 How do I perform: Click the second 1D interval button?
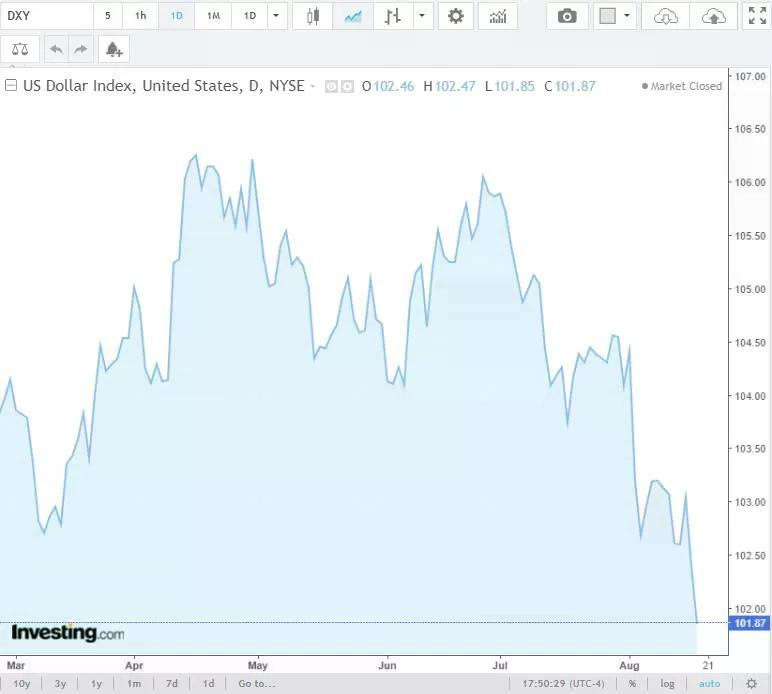250,16
